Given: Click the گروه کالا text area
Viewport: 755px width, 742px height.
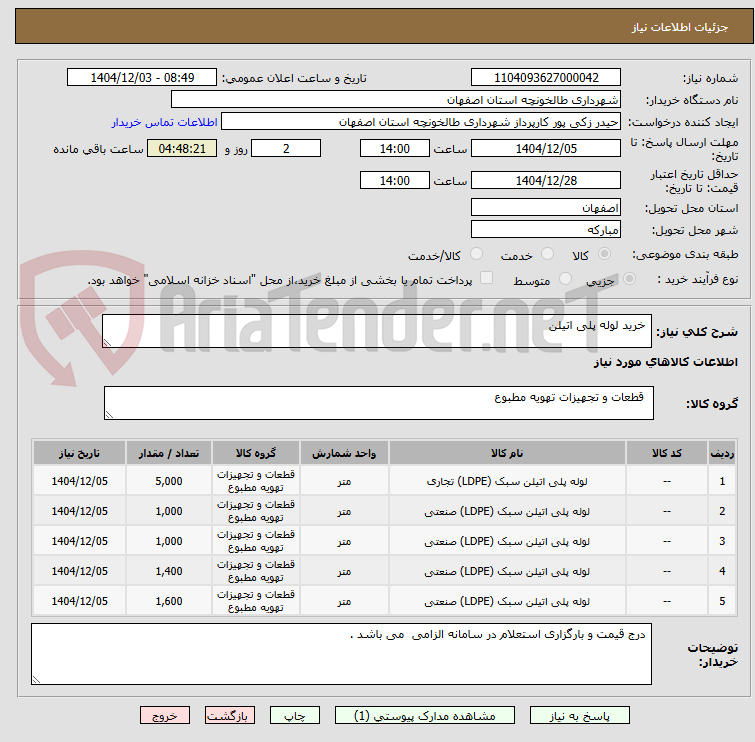Looking at the screenshot, I should tap(378, 403).
